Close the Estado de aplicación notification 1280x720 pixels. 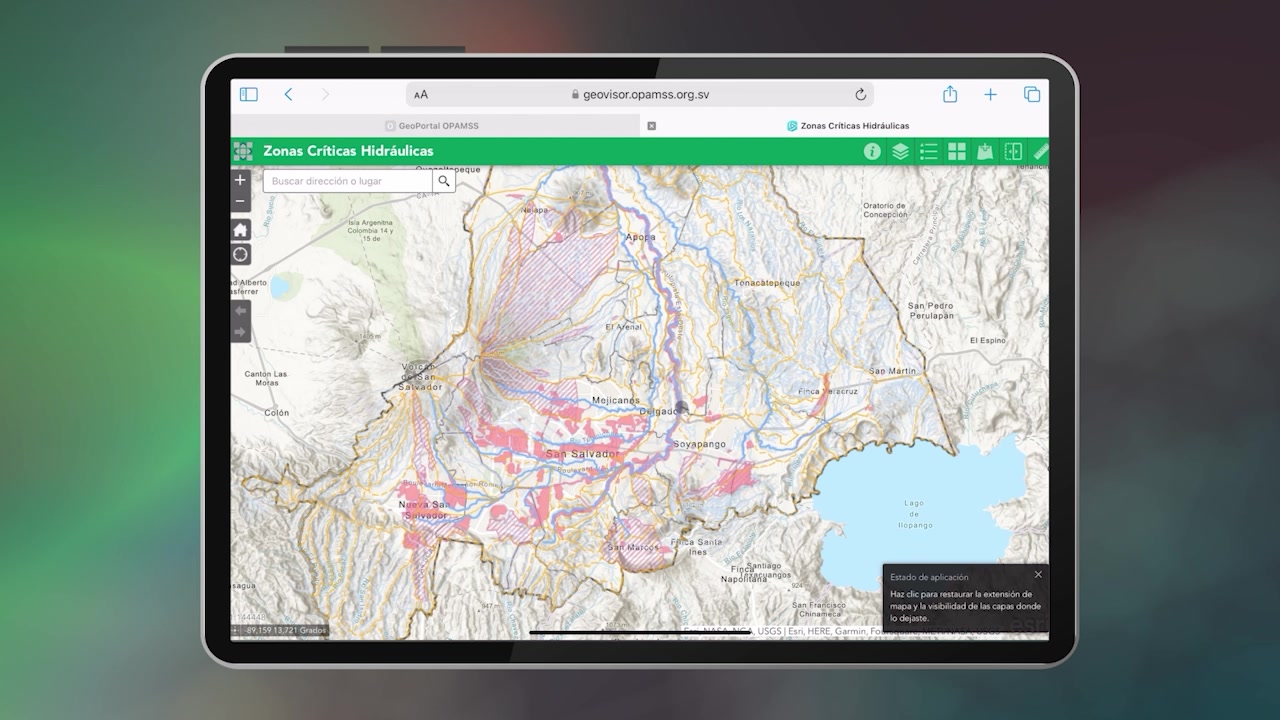(1038, 575)
